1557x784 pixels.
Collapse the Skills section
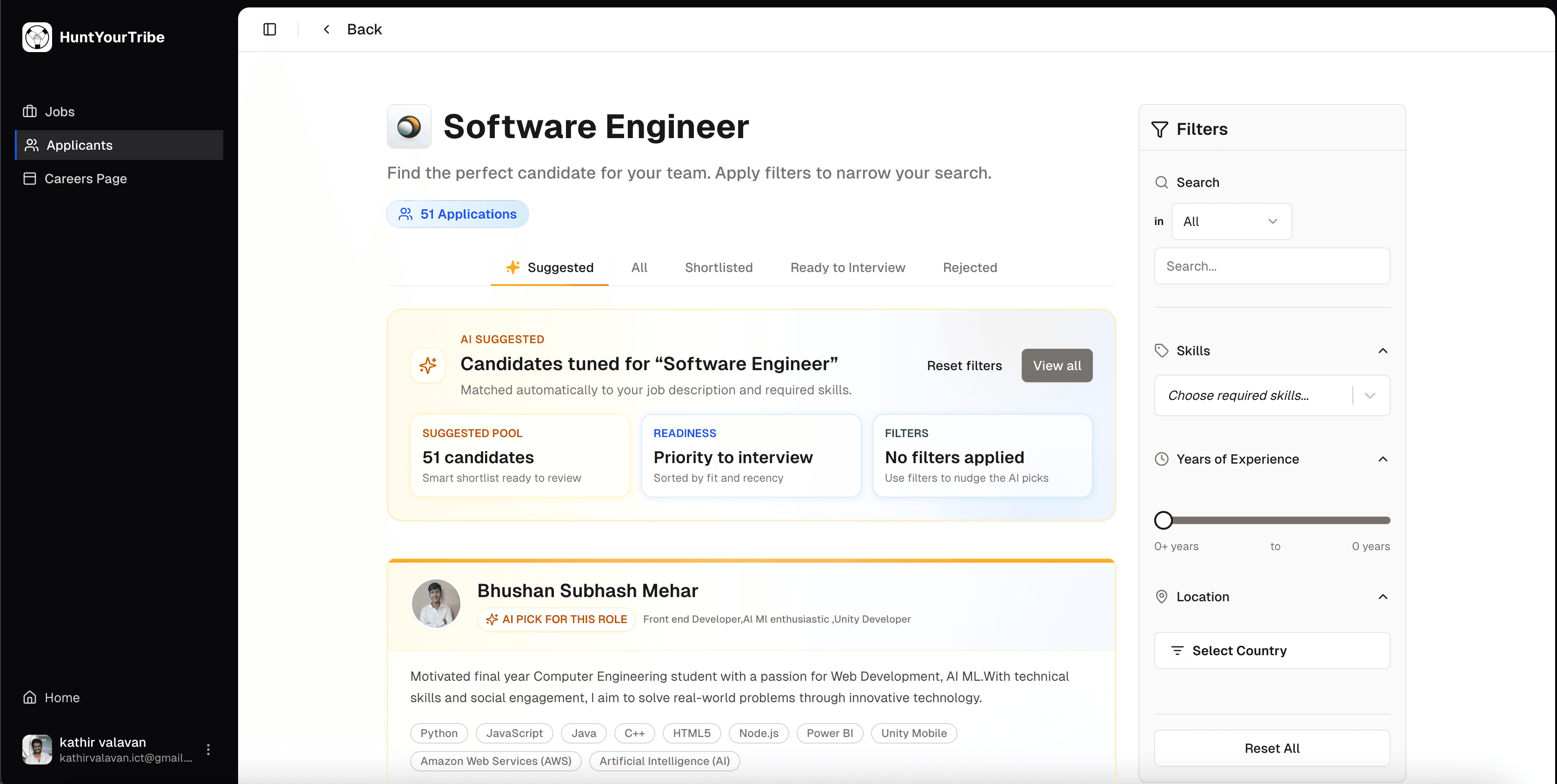tap(1383, 351)
